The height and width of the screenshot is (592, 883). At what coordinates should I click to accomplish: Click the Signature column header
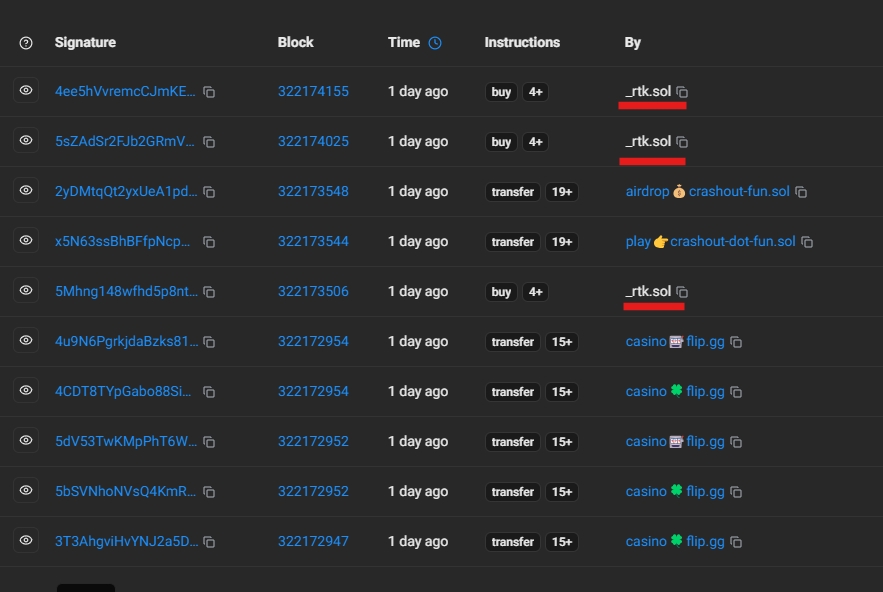pos(85,42)
